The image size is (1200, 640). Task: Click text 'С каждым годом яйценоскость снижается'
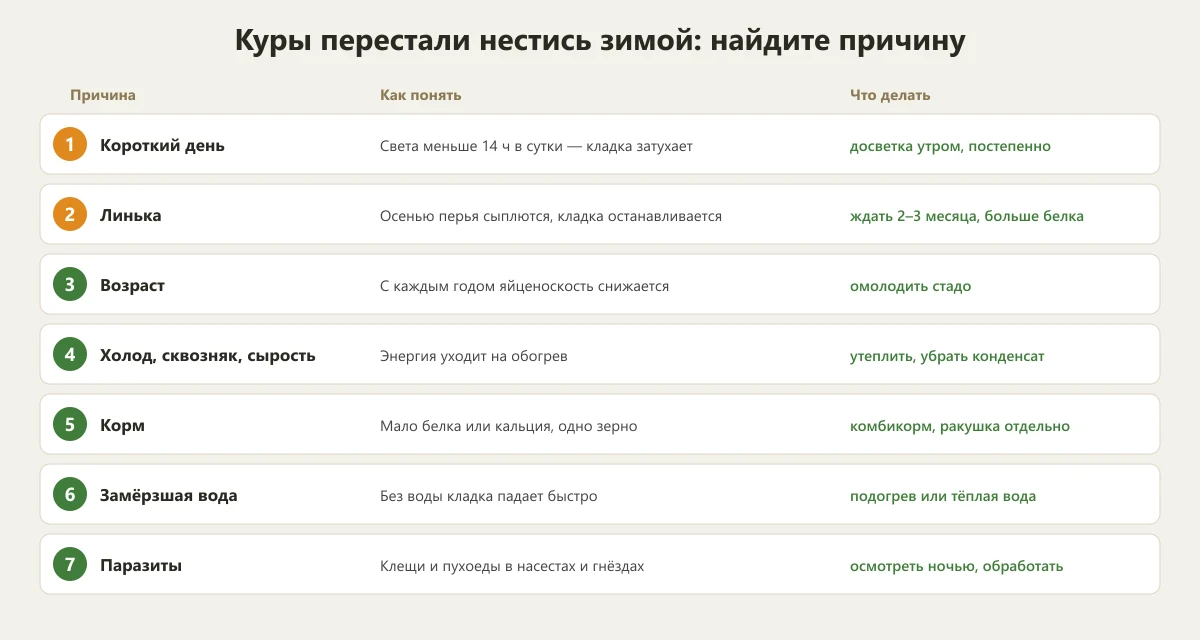(x=524, y=286)
